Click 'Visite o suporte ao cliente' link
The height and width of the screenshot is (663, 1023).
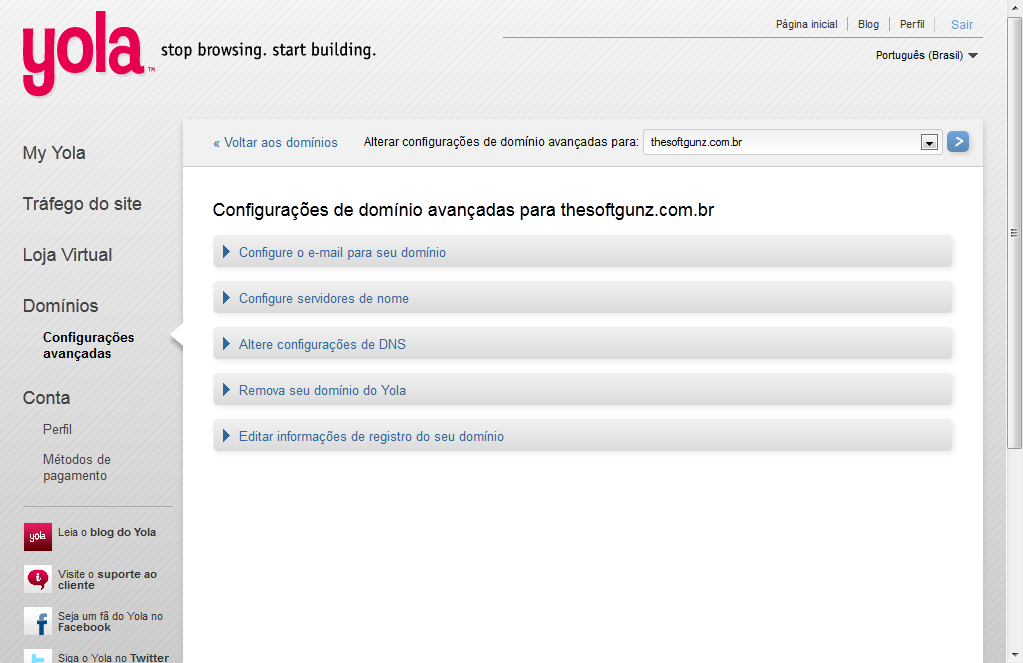(x=108, y=579)
